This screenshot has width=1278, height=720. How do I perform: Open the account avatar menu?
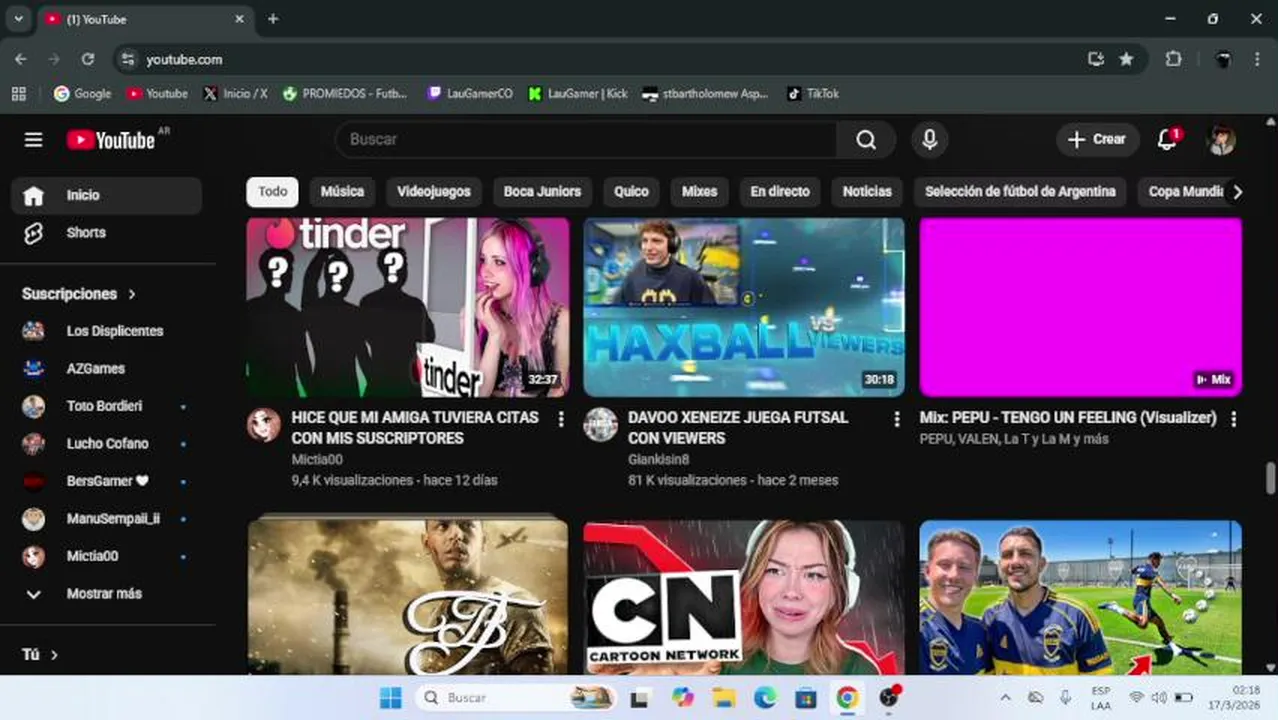[x=1221, y=140]
